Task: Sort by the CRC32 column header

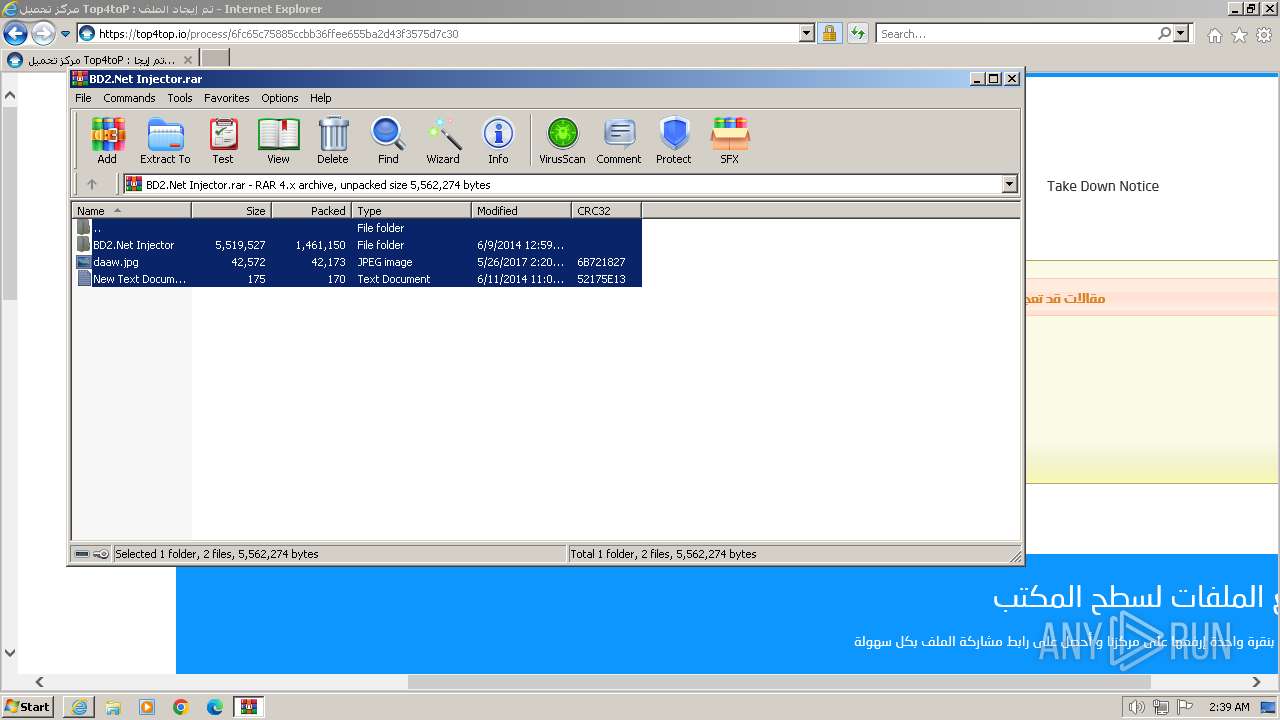Action: 607,211
